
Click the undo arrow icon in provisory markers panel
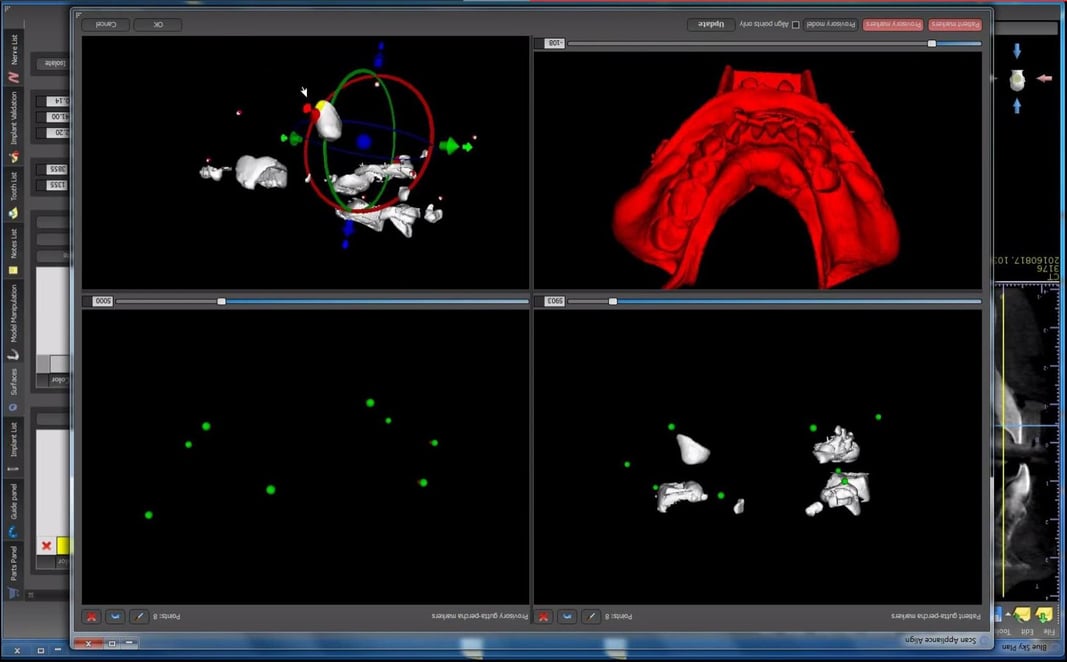click(115, 616)
